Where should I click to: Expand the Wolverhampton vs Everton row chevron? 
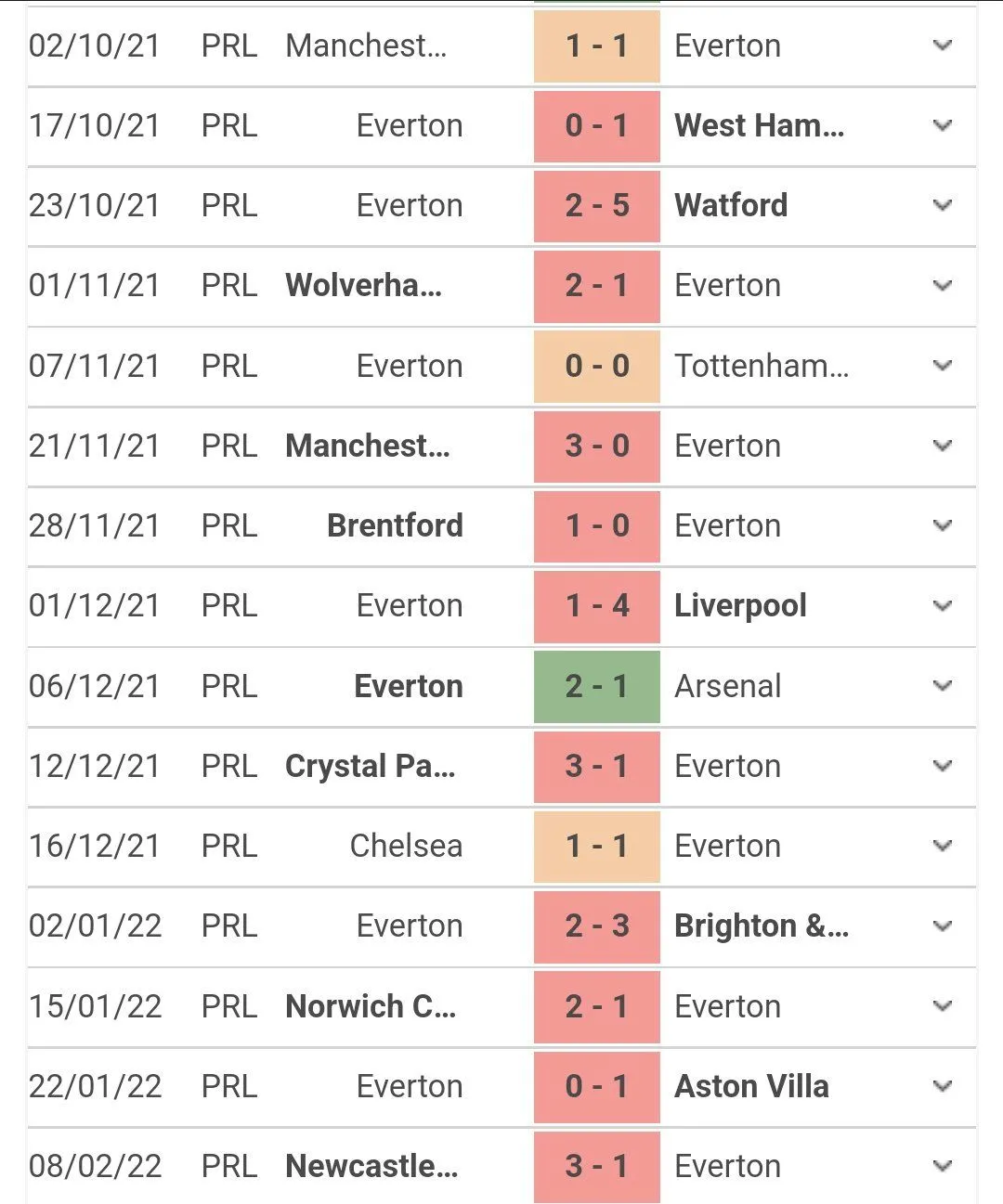943,285
